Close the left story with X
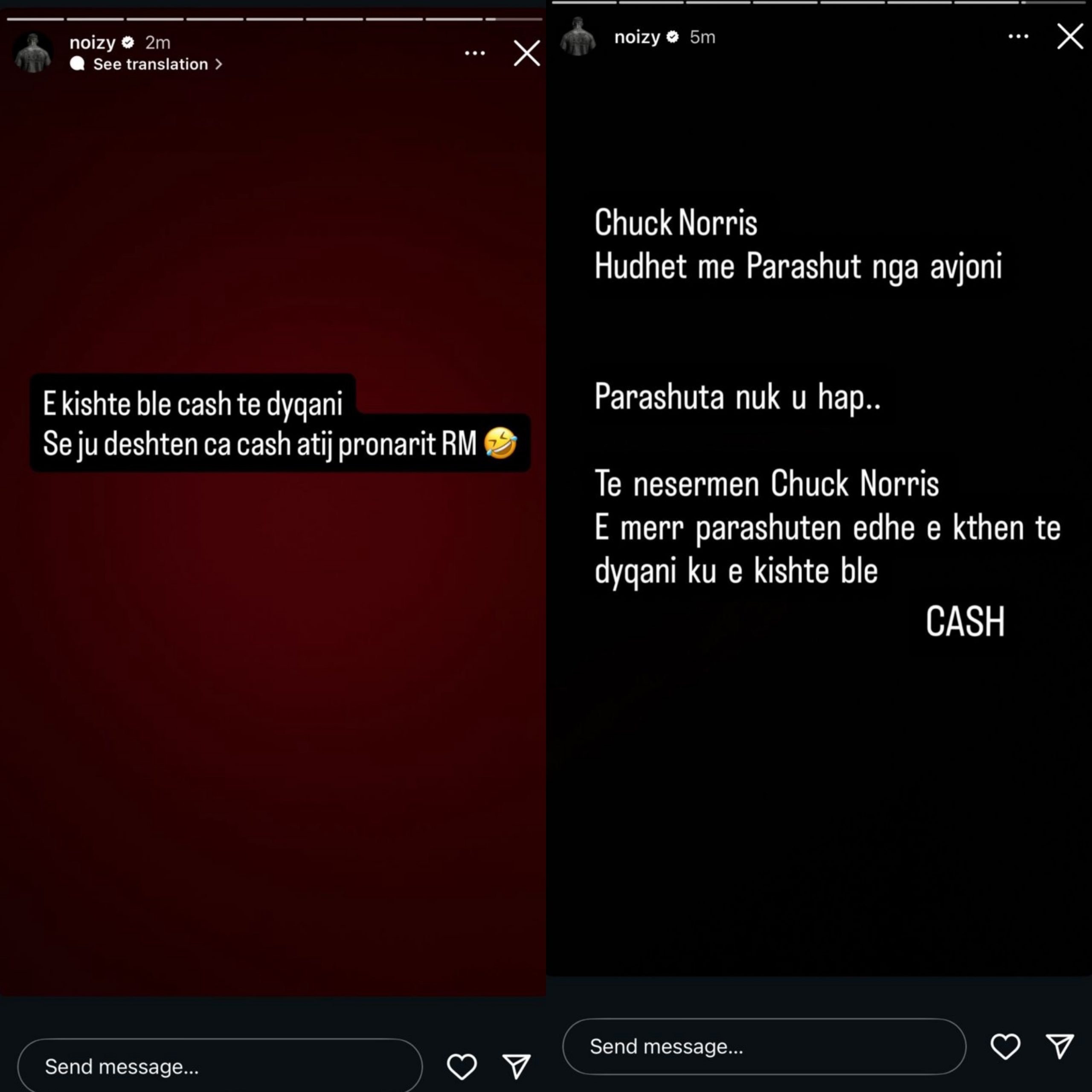1092x1092 pixels. [x=527, y=53]
